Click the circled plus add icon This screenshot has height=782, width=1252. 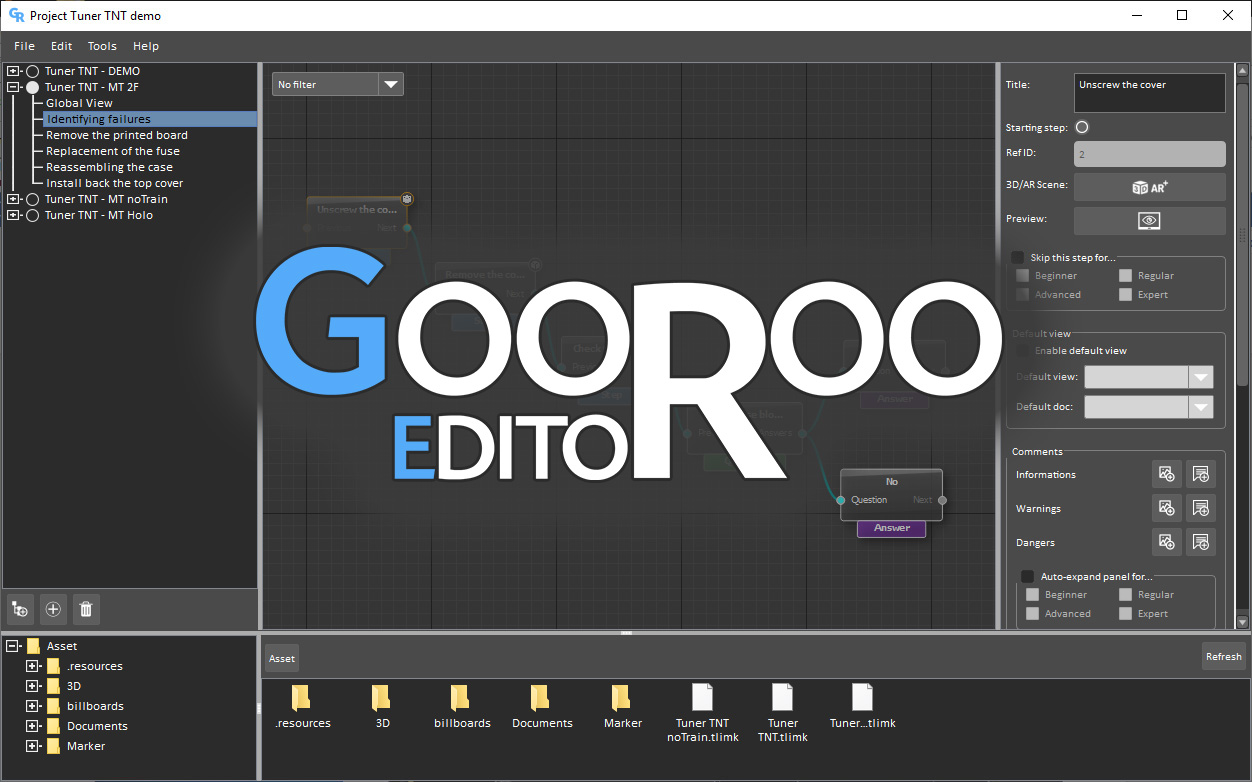click(54, 609)
